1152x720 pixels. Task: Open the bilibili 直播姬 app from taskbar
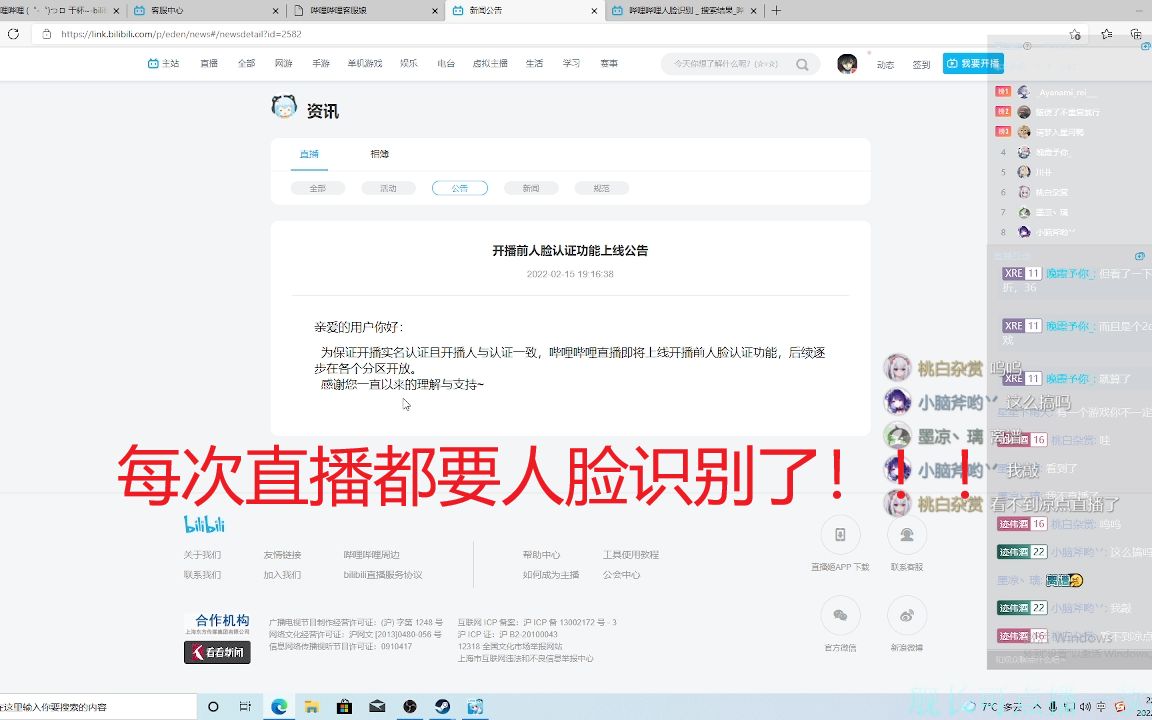pos(473,705)
